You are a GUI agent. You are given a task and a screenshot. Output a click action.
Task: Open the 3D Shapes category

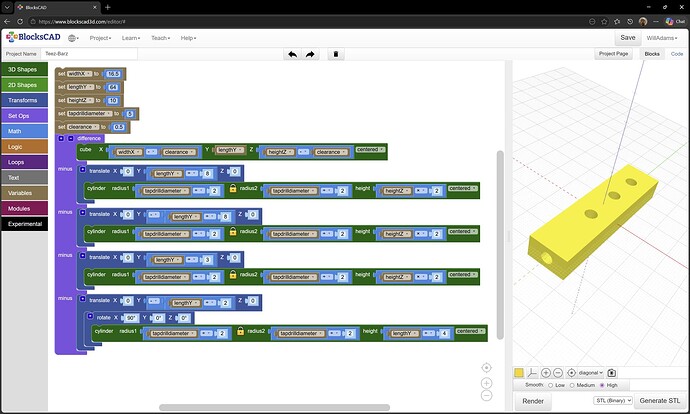coord(25,70)
